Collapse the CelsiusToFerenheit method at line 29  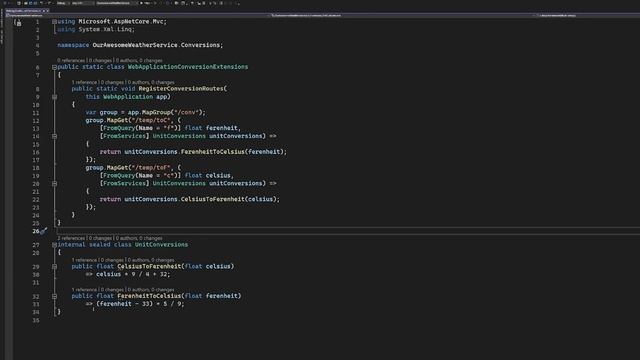tap(54, 267)
